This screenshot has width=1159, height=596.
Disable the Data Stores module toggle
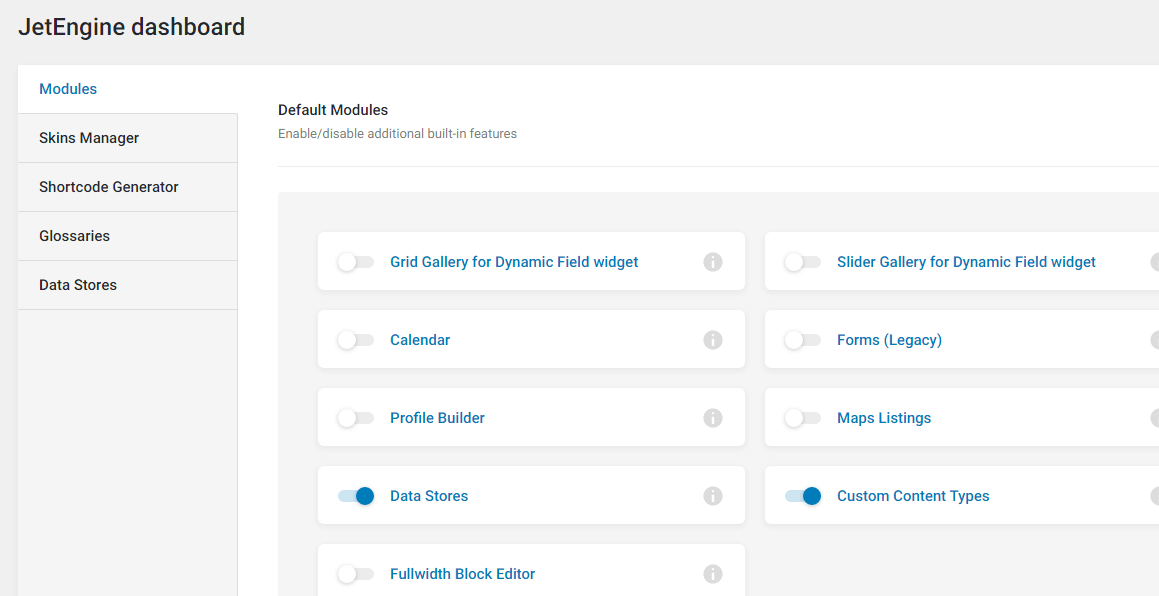[356, 496]
